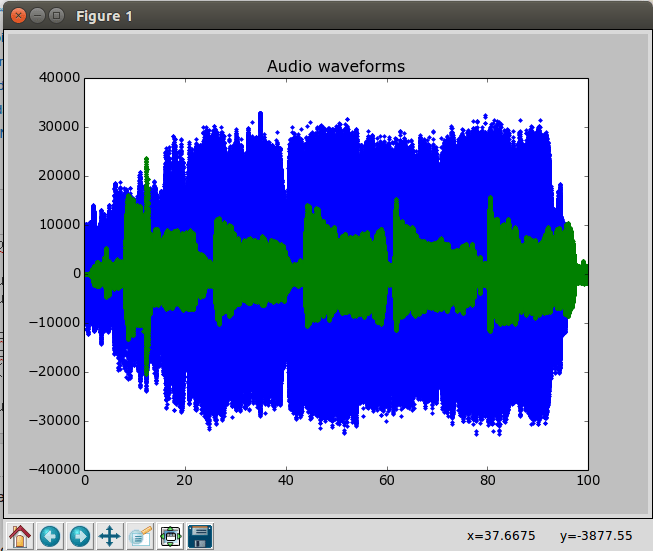Image resolution: width=653 pixels, height=551 pixels.
Task: Save the figure with floppy icon
Action: 200,536
